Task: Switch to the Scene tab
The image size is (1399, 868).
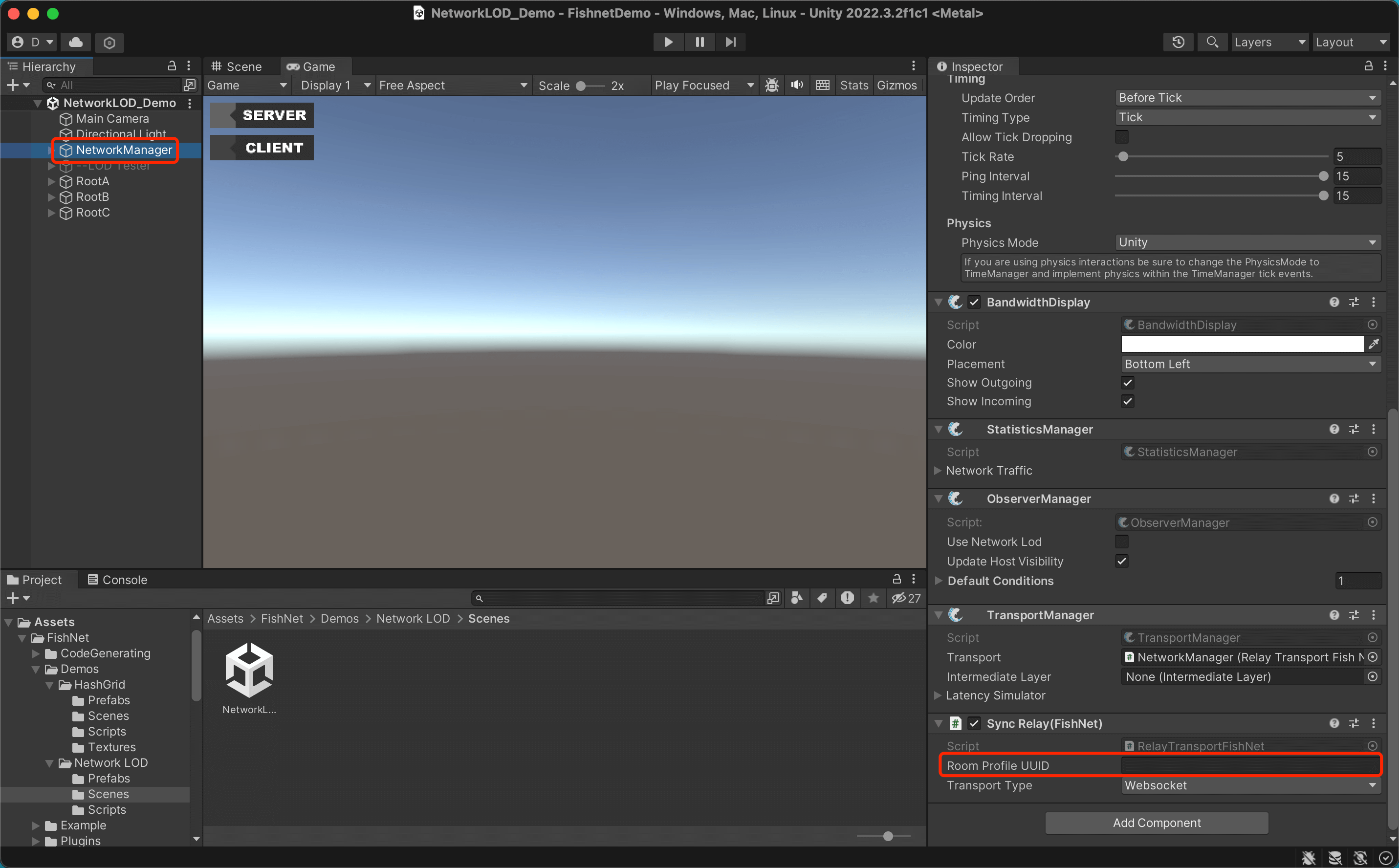Action: tap(237, 66)
